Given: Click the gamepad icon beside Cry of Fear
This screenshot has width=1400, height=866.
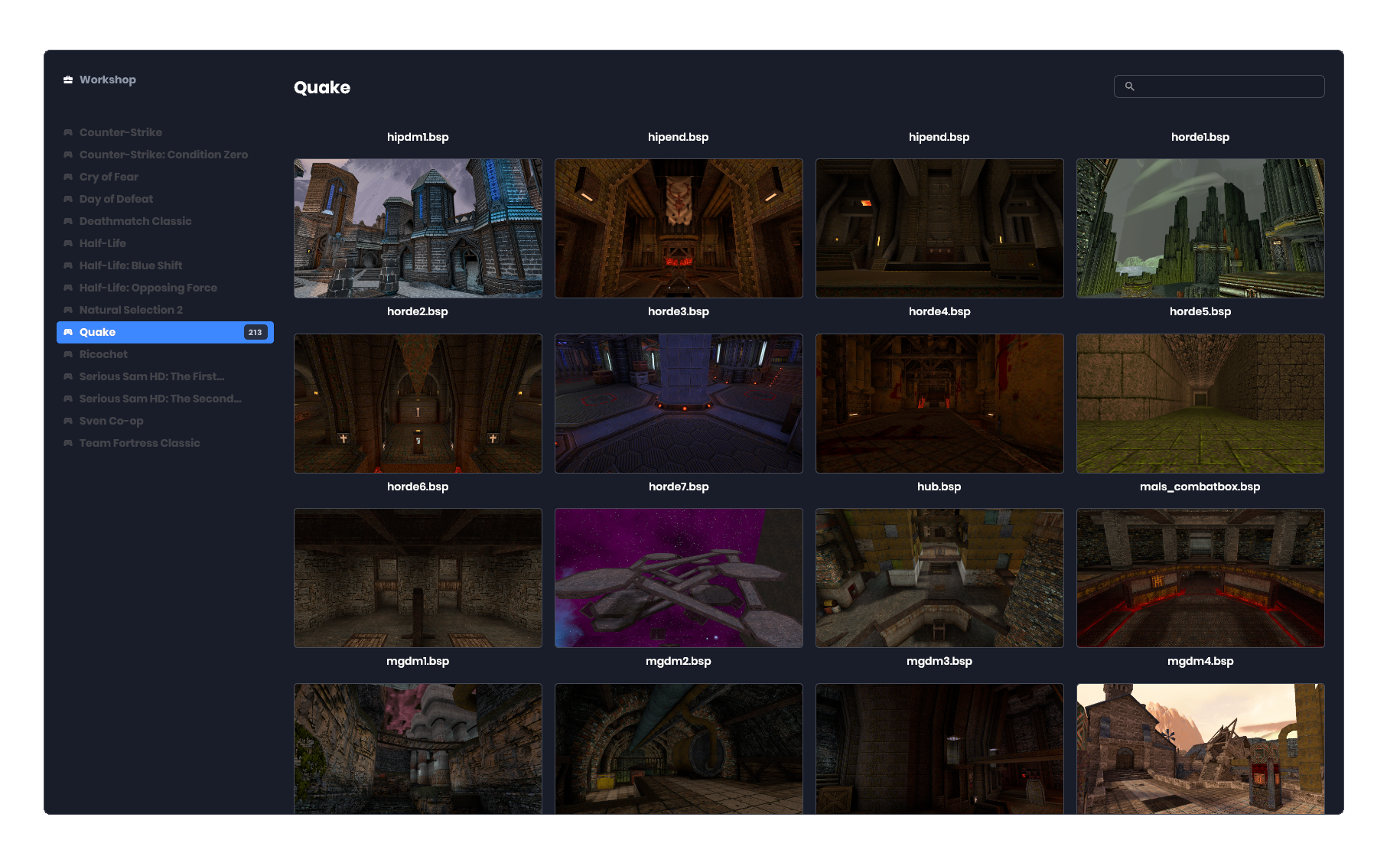Looking at the screenshot, I should [68, 177].
